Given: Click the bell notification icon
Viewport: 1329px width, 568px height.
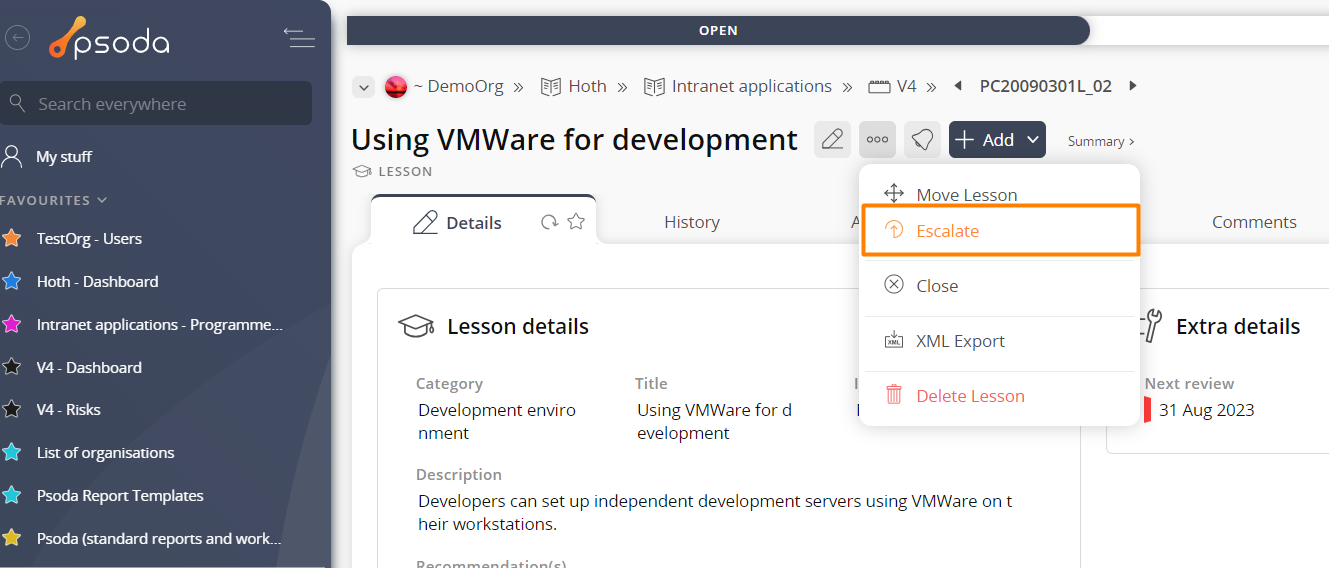Looking at the screenshot, I should [x=922, y=140].
